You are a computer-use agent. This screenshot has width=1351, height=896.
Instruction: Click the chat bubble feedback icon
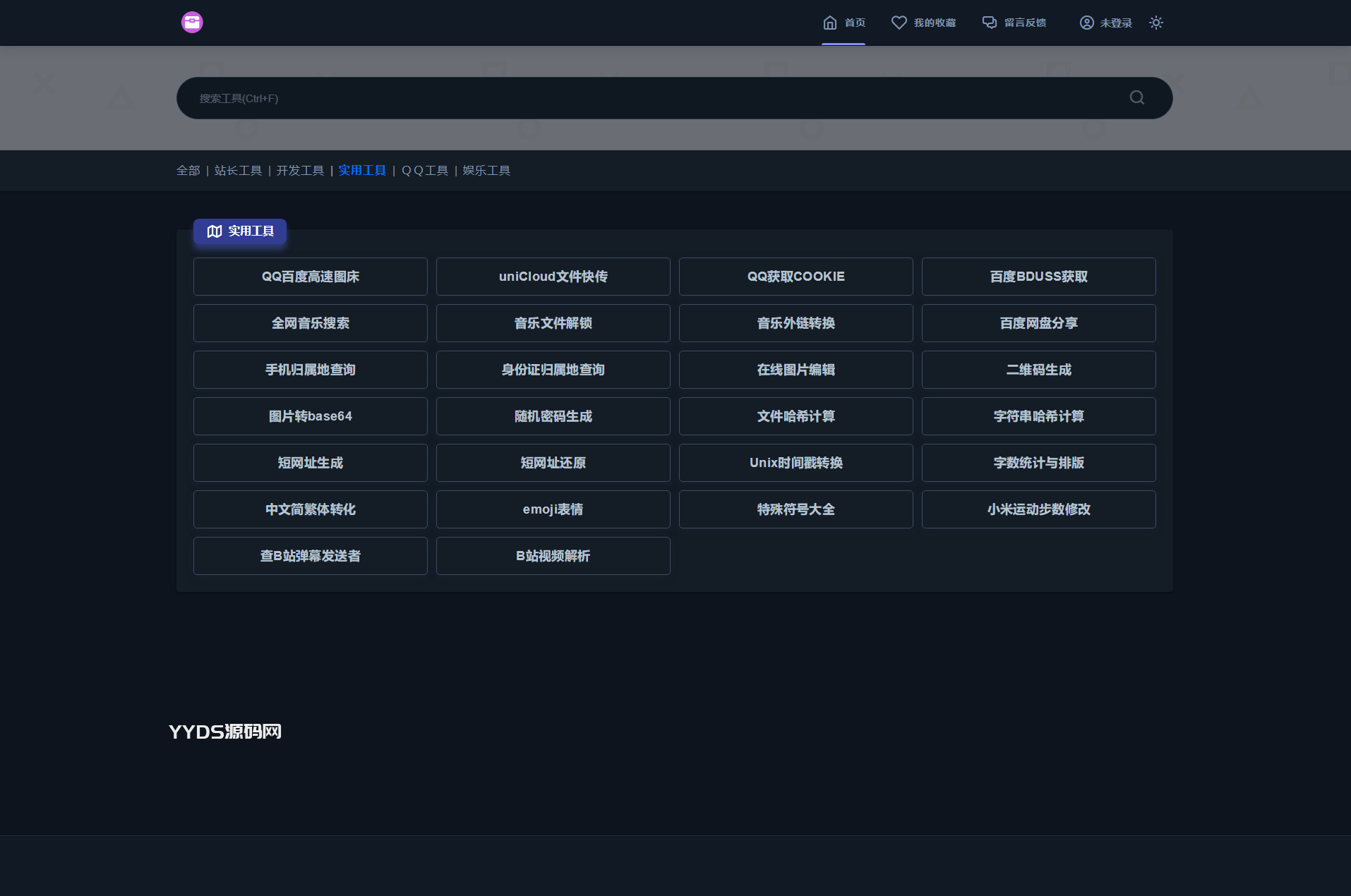pos(990,23)
